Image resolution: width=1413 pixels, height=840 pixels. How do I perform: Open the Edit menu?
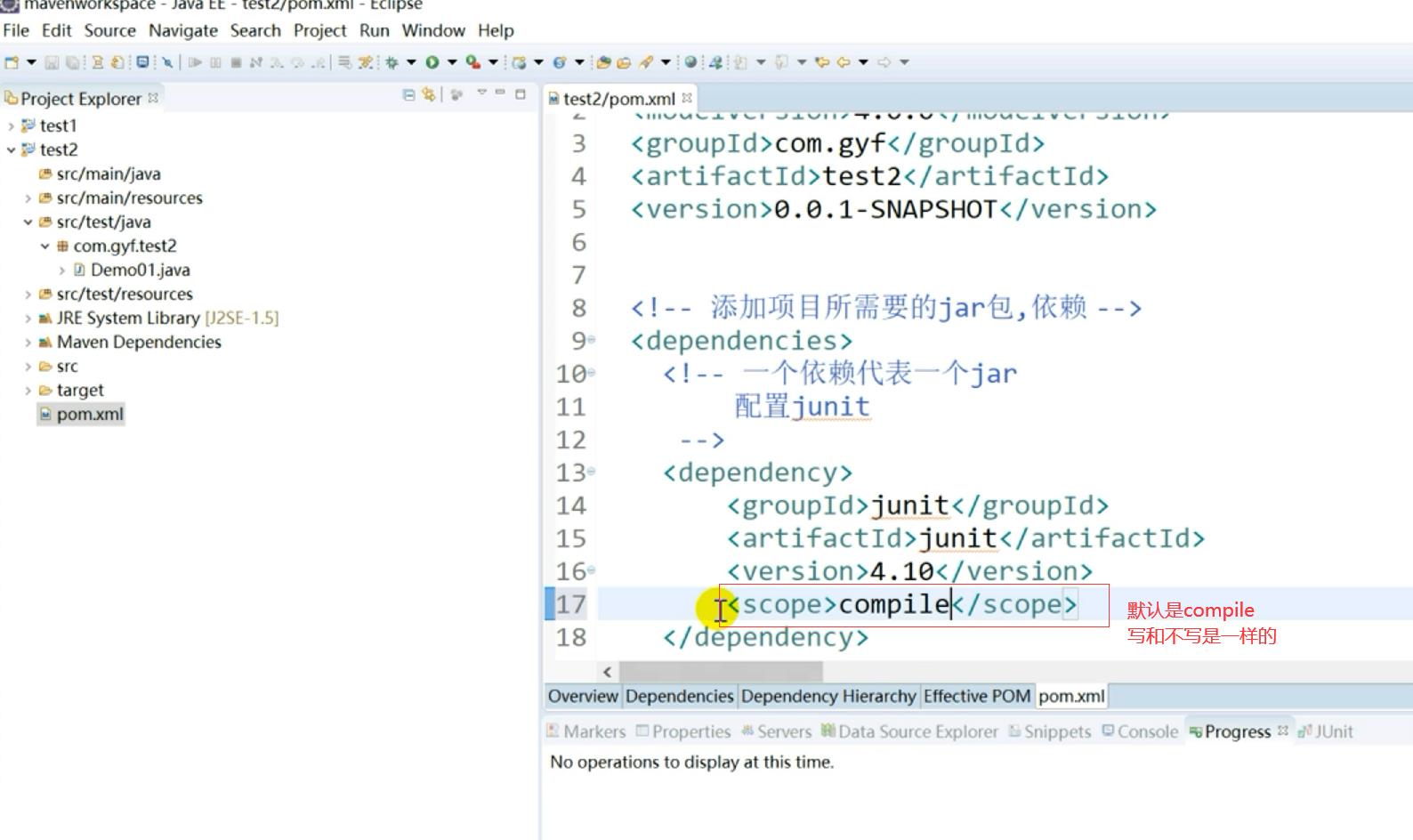click(56, 30)
